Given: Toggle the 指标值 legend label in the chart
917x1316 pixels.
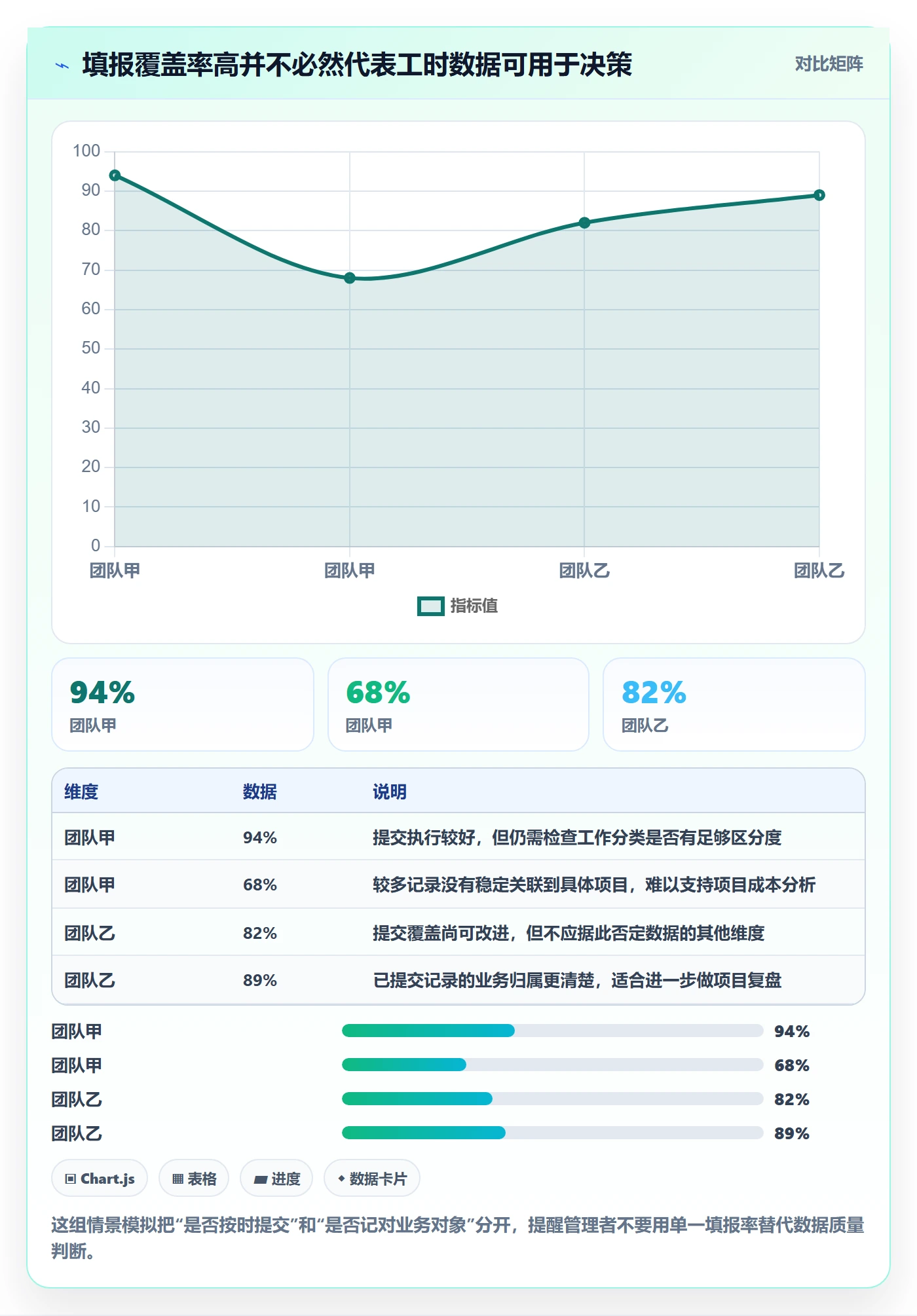Looking at the screenshot, I should pos(474,606).
